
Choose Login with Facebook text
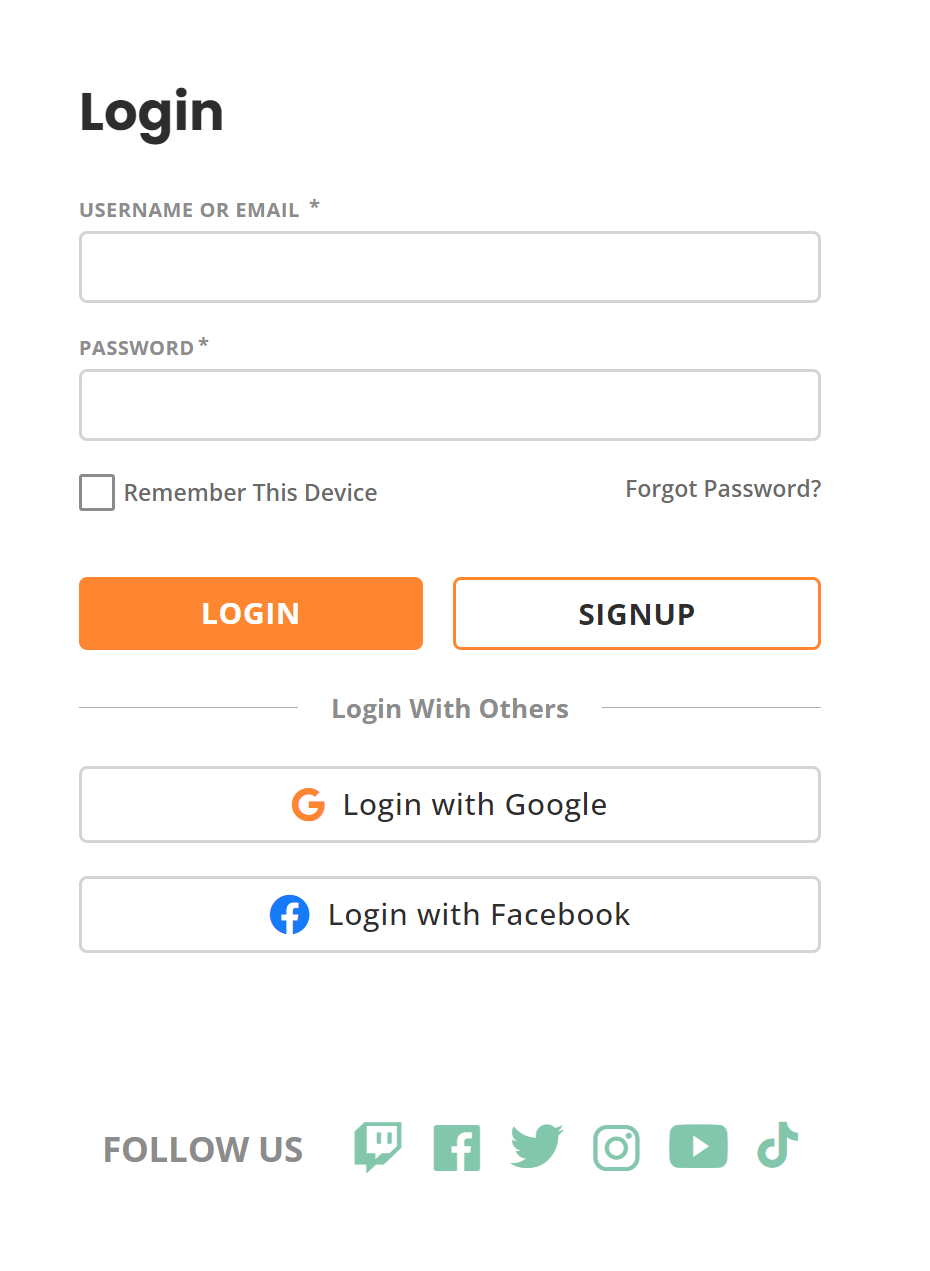[x=479, y=915]
